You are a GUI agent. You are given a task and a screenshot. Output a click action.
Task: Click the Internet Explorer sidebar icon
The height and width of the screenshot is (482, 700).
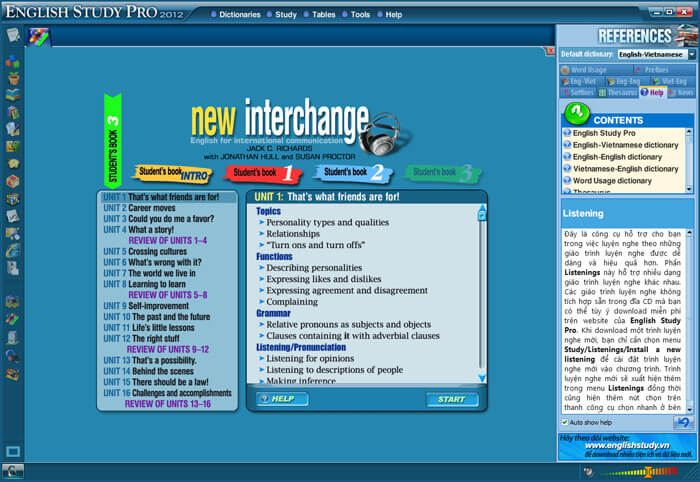(12, 250)
